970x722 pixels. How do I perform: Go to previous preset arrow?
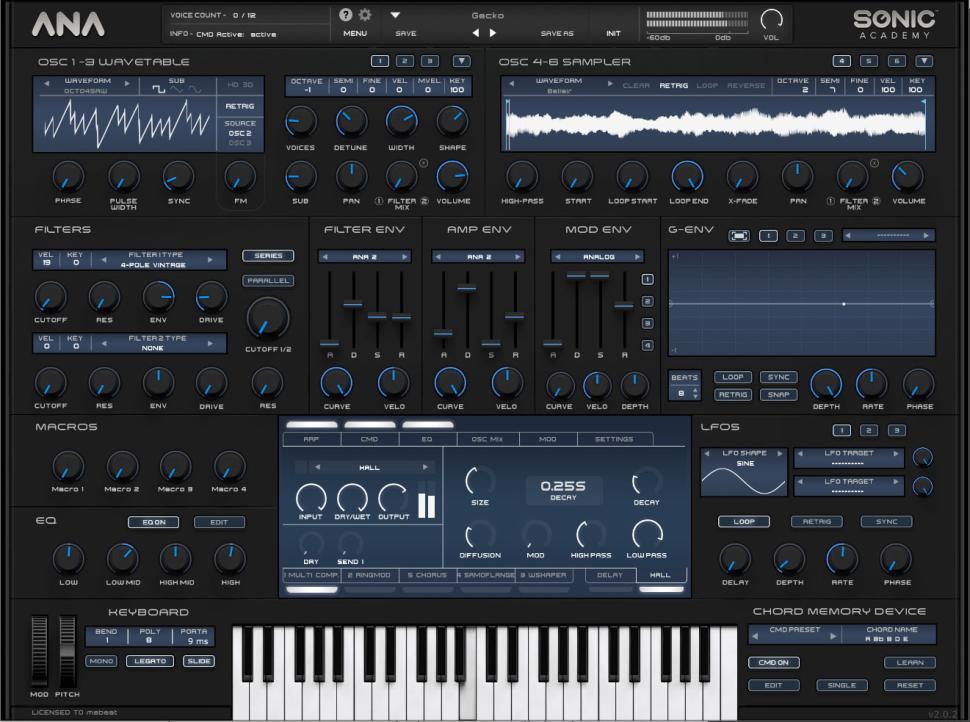pos(475,33)
